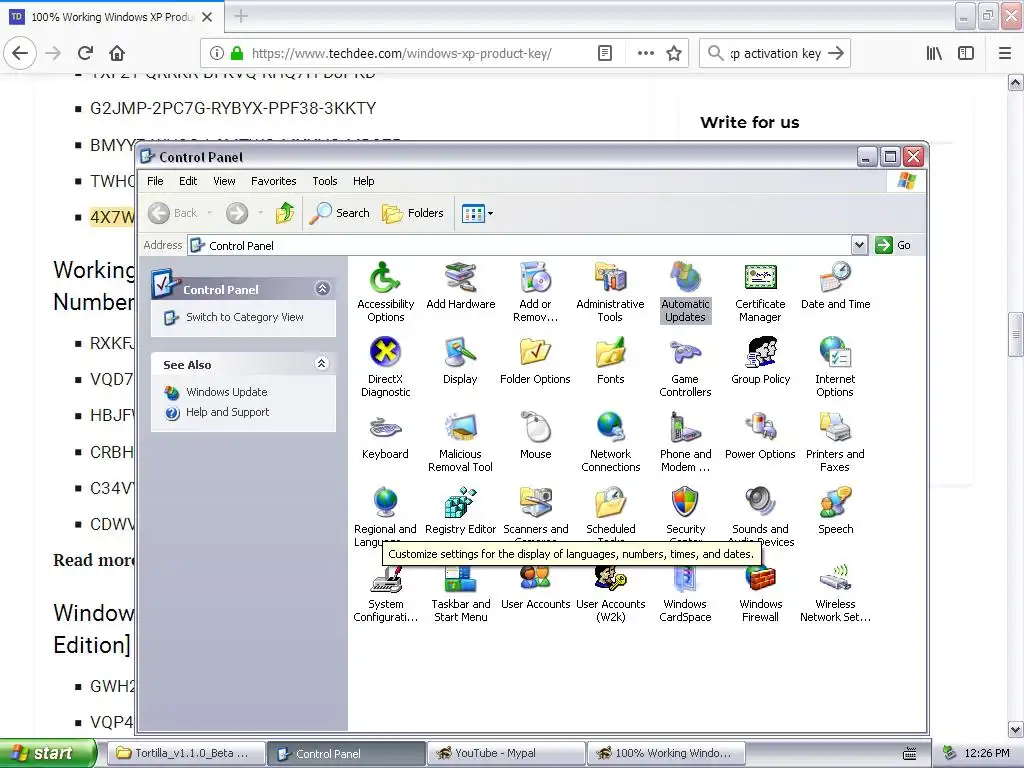The height and width of the screenshot is (768, 1024).
Task: Open Windows Update link in See Also
Action: pyautogui.click(x=227, y=392)
